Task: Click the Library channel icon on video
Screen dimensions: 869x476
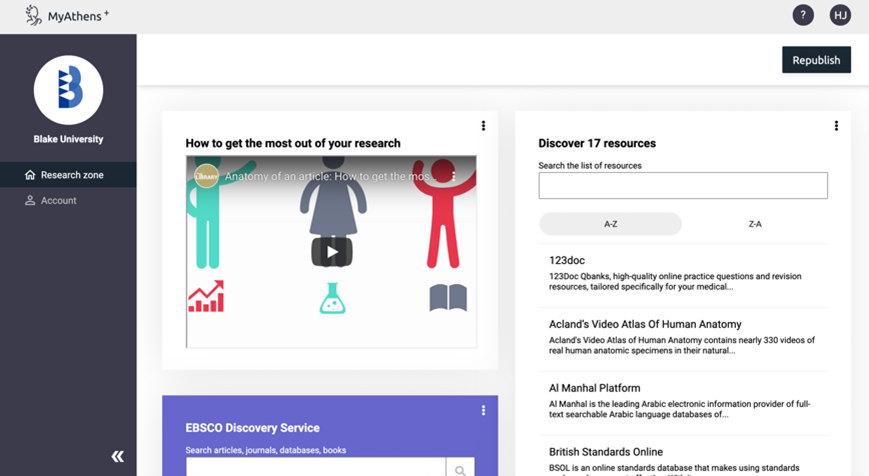Action: (206, 177)
